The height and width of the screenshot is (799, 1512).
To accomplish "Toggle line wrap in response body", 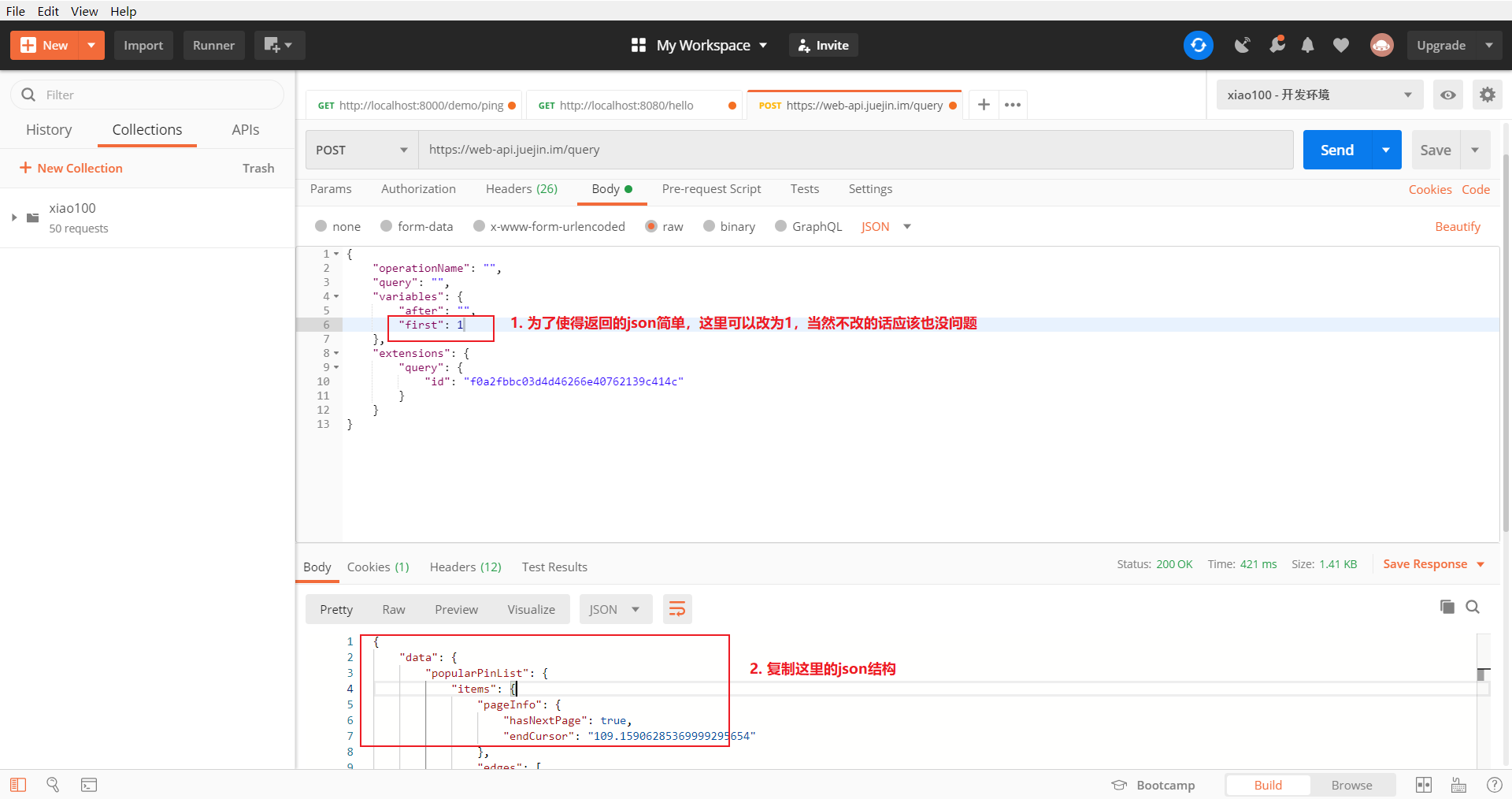I will pyautogui.click(x=677, y=609).
